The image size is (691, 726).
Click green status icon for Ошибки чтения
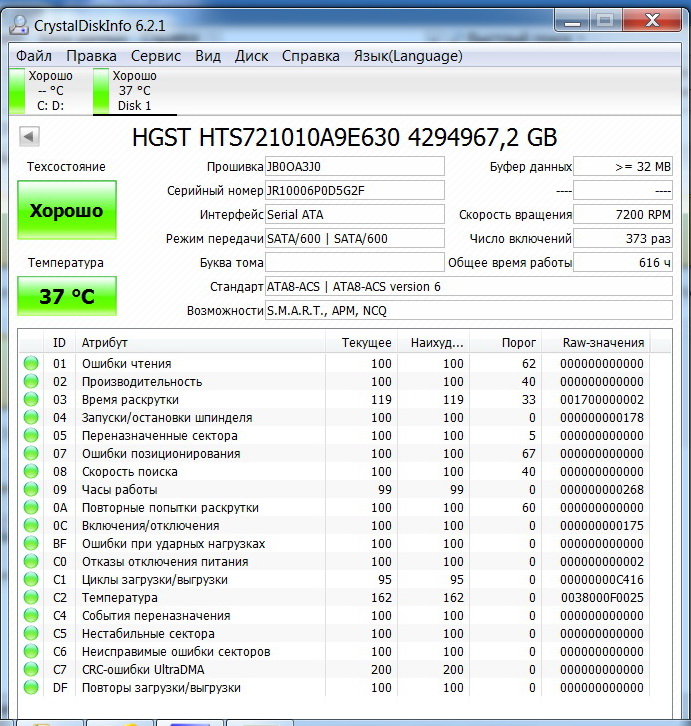pyautogui.click(x=31, y=363)
